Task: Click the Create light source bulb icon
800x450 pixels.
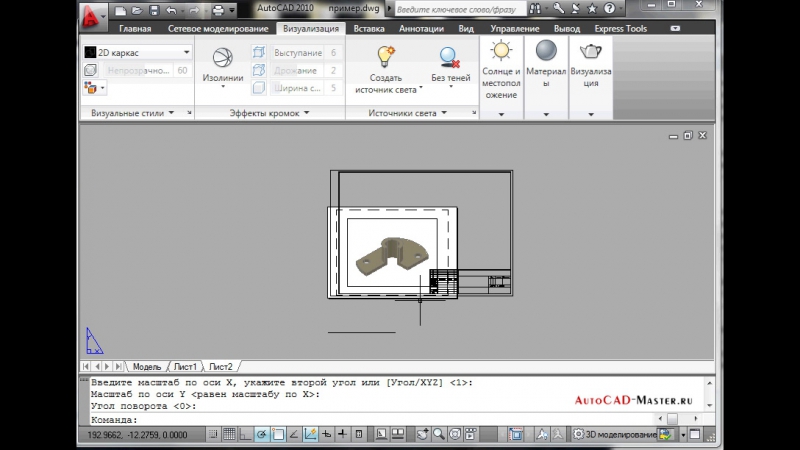Action: click(x=385, y=56)
